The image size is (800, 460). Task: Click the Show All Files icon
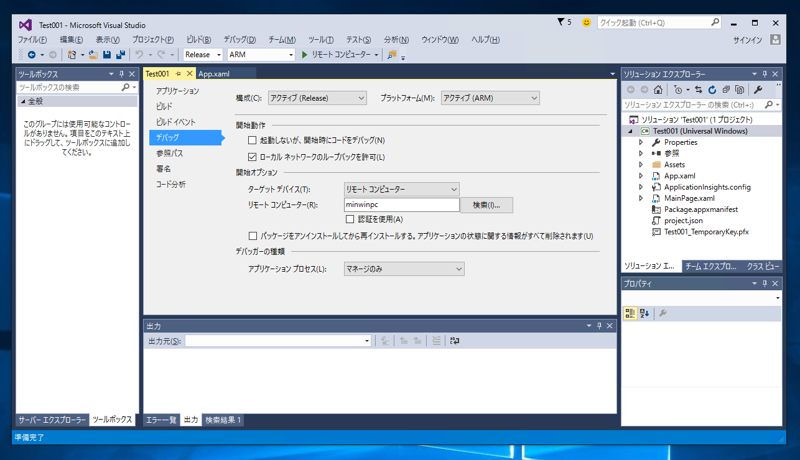click(x=740, y=90)
